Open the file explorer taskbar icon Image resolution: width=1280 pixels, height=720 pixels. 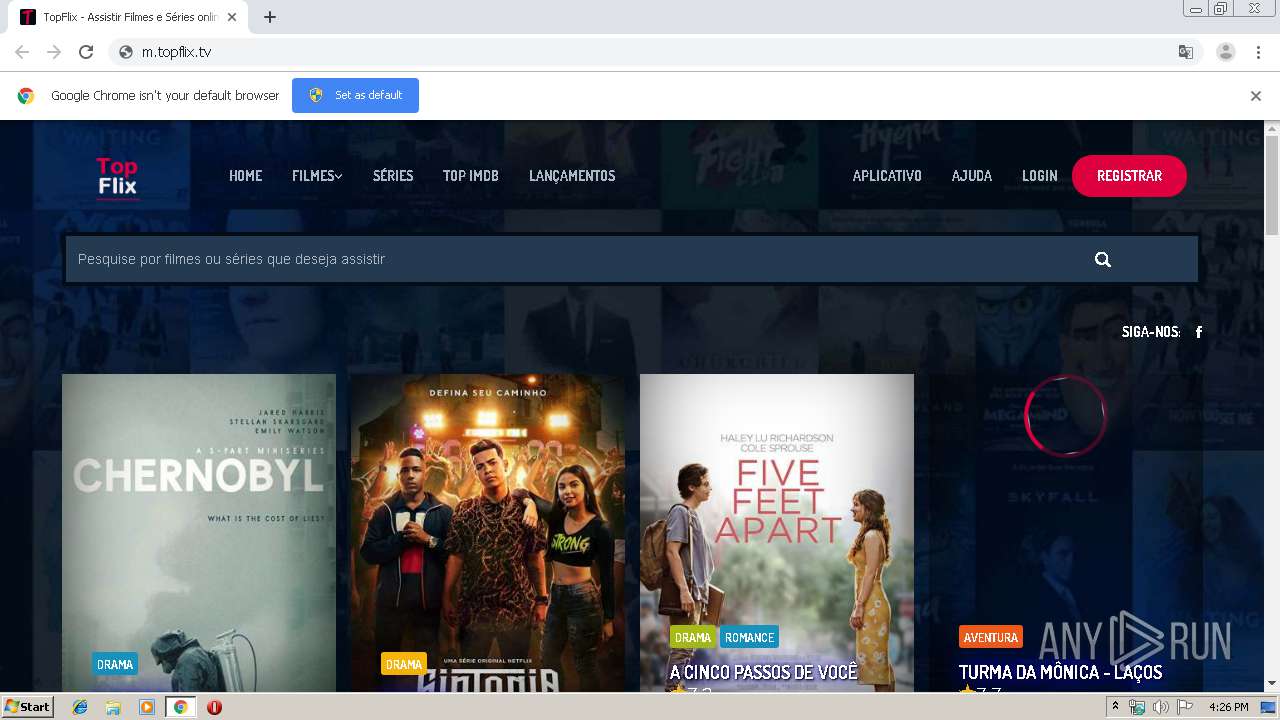tap(113, 707)
